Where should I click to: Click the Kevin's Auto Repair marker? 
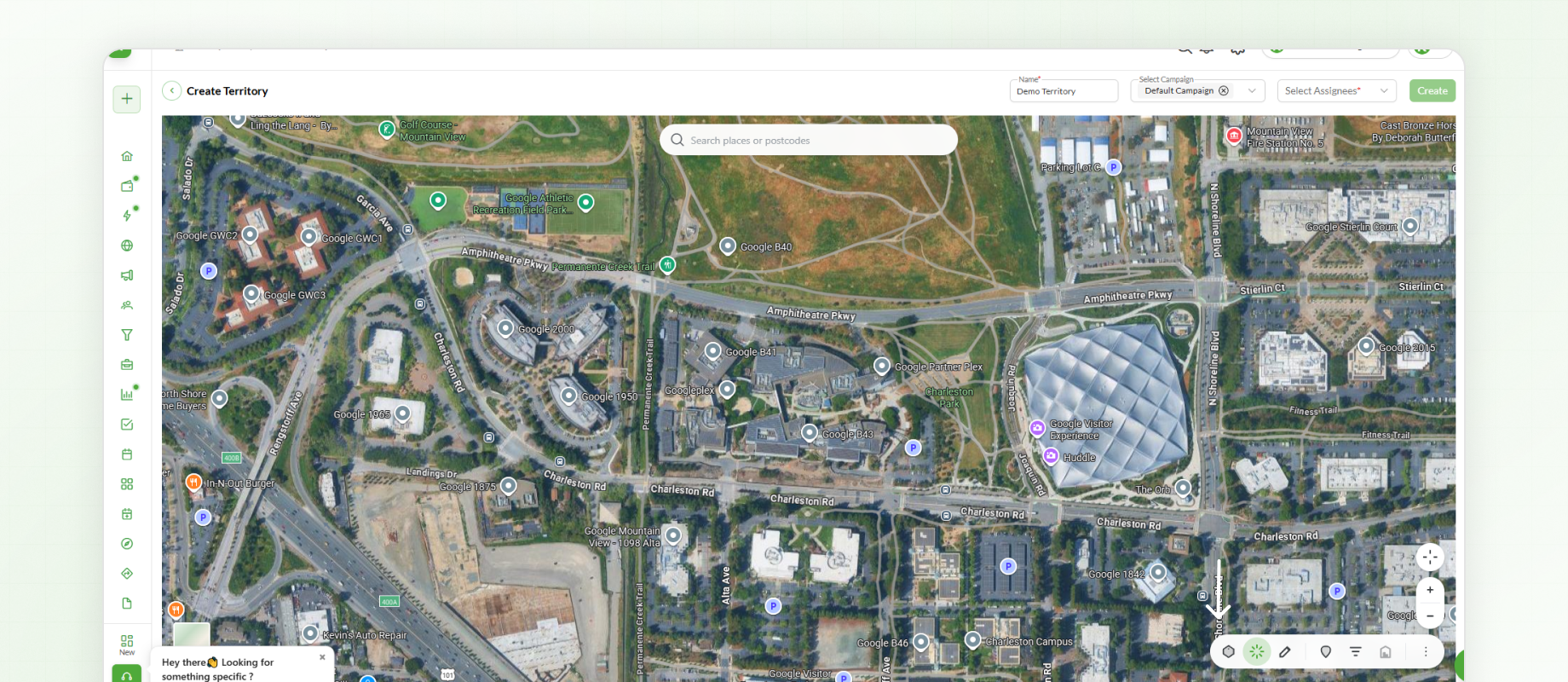tap(310, 633)
